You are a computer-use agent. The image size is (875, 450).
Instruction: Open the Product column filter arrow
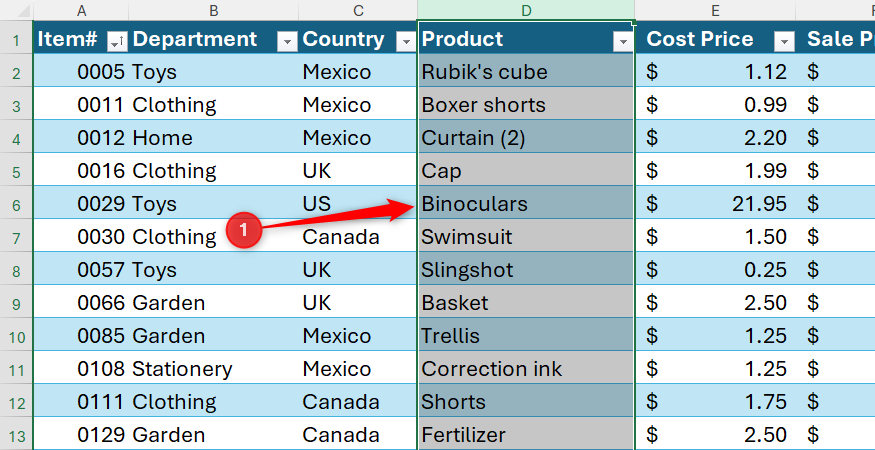622,41
